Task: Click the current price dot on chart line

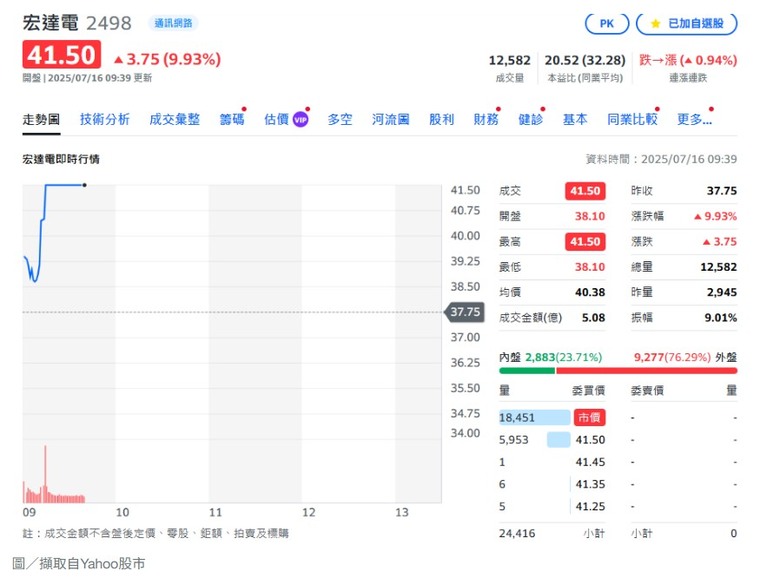Action: pyautogui.click(x=85, y=185)
